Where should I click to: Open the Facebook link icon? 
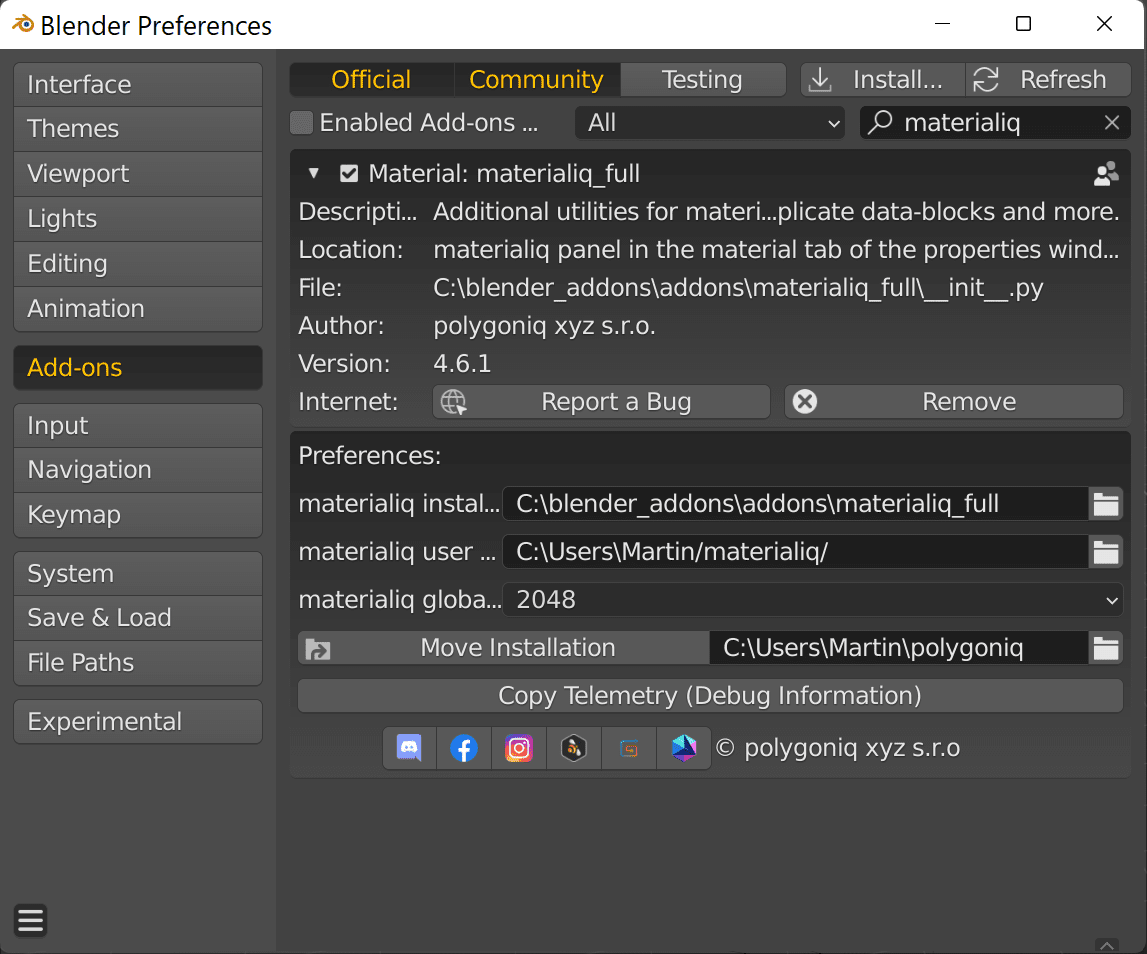point(464,748)
